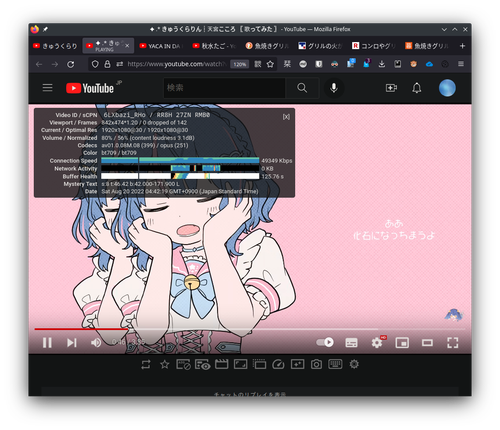
Task: Search with voice microphone button
Action: (334, 88)
